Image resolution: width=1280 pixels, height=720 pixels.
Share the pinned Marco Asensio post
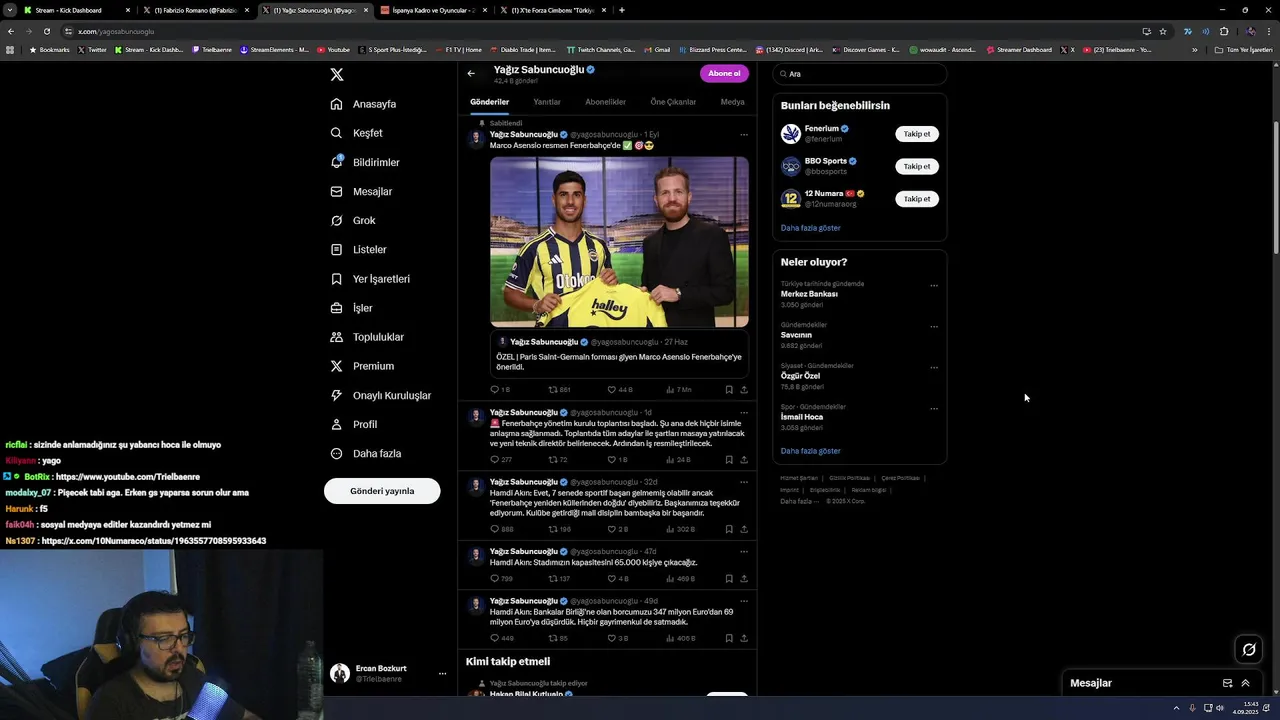point(744,389)
